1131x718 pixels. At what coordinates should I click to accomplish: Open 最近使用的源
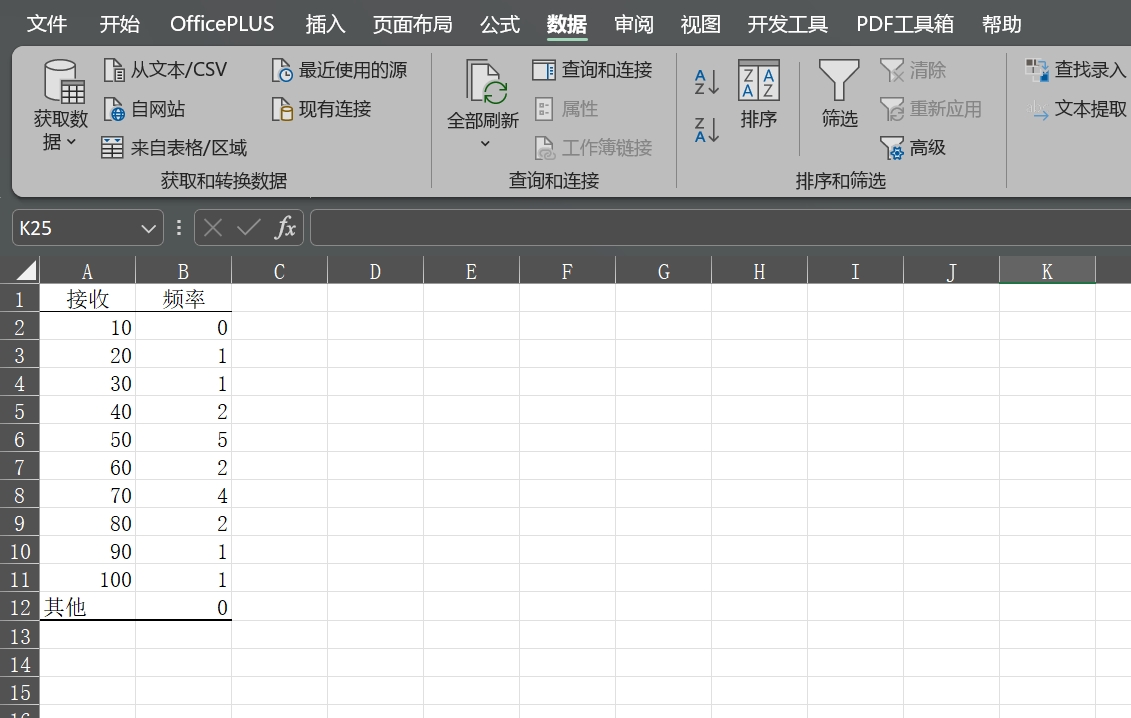pyautogui.click(x=339, y=70)
